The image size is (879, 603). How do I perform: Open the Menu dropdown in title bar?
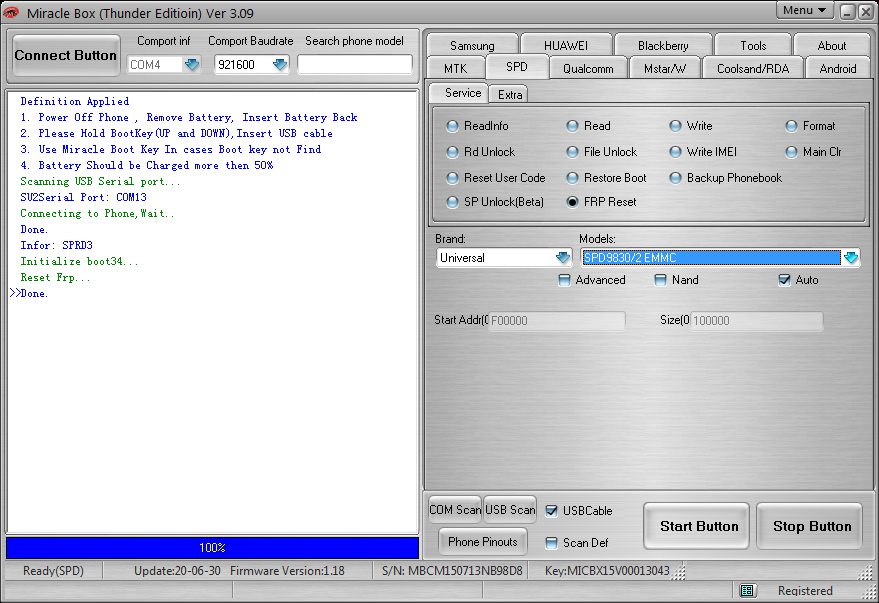[804, 10]
